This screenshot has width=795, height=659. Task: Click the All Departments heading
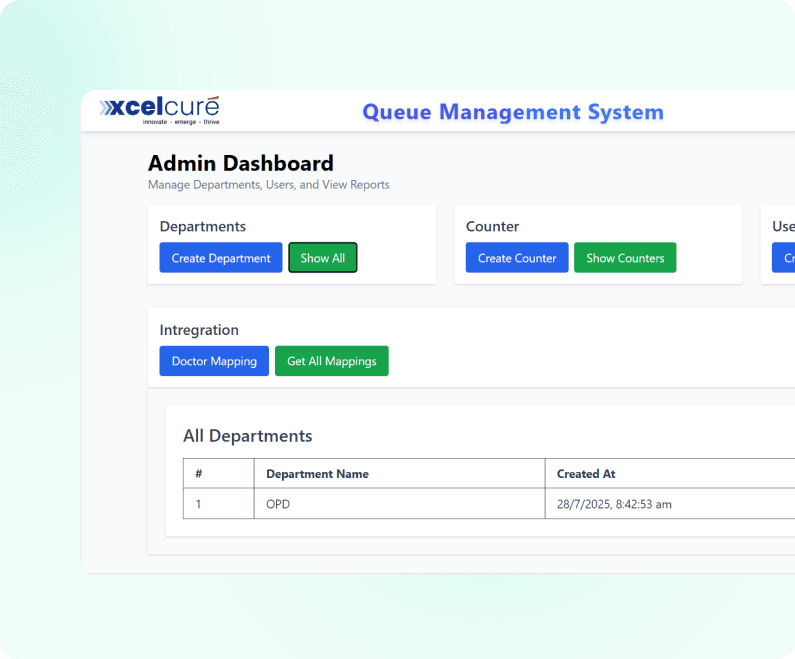click(x=247, y=436)
